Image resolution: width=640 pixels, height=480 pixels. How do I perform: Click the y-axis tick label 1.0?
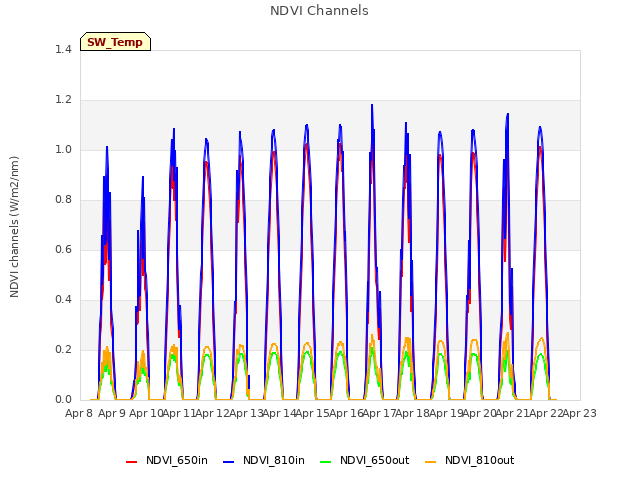63,149
